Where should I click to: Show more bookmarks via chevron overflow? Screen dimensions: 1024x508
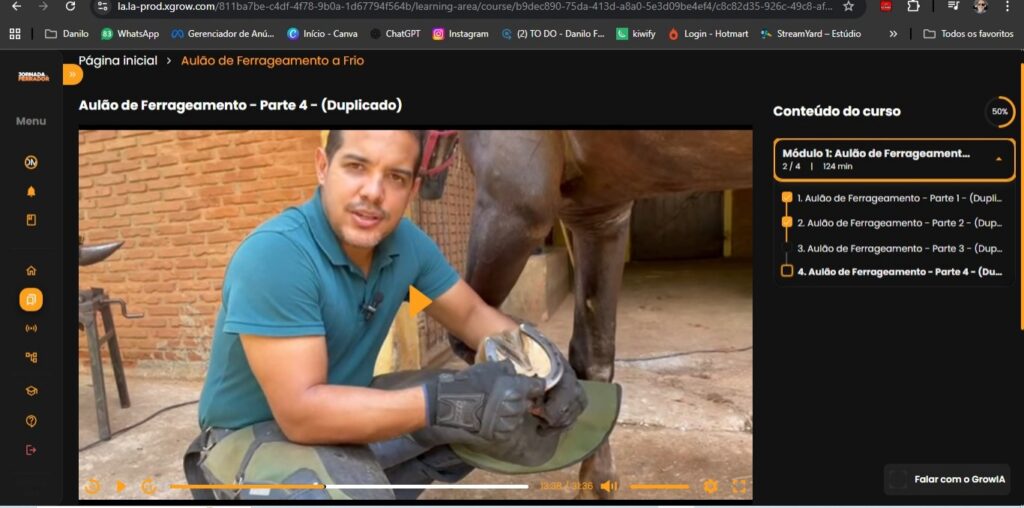pos(893,34)
